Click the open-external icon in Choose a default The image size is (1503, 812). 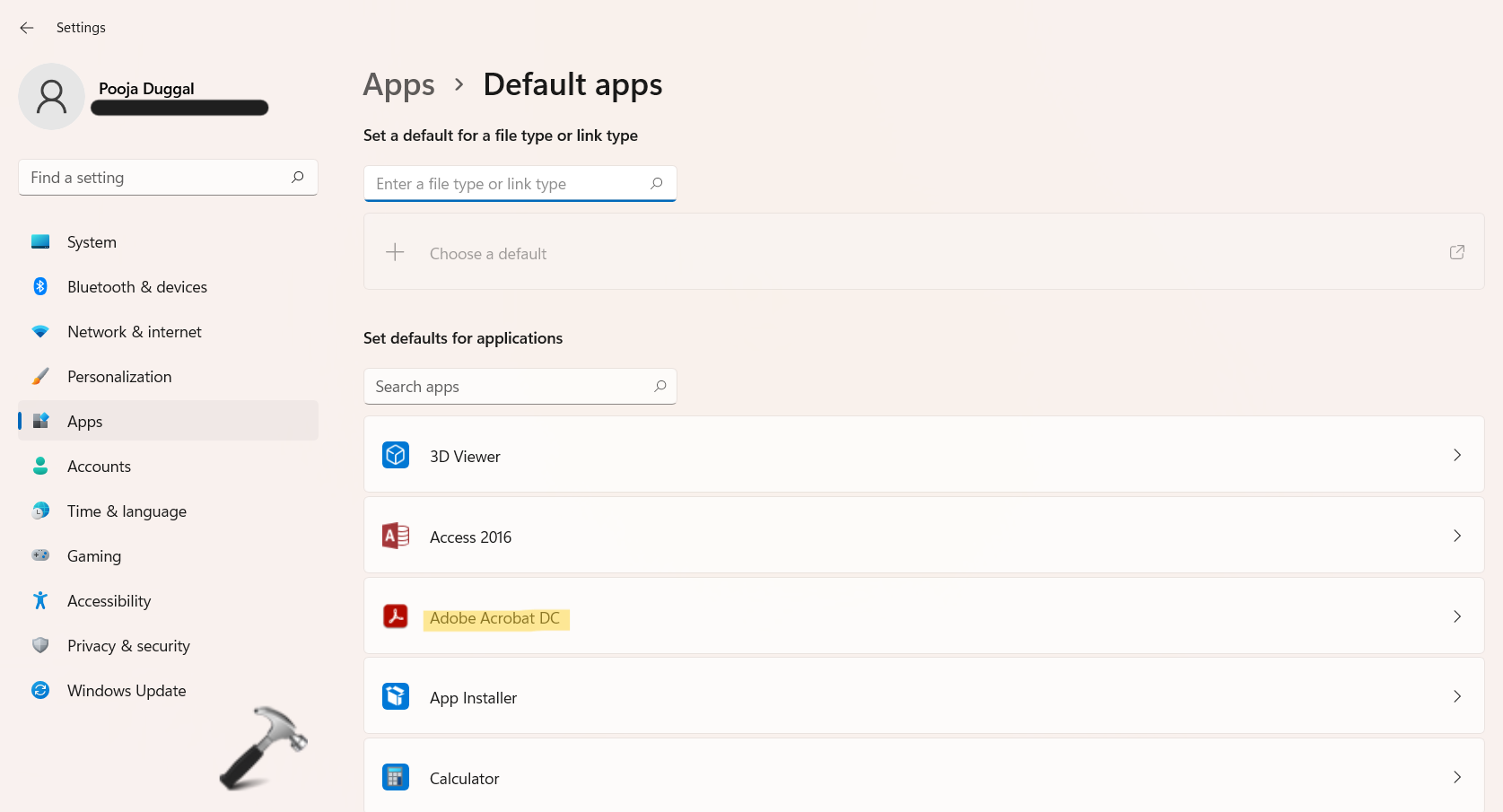point(1456,252)
